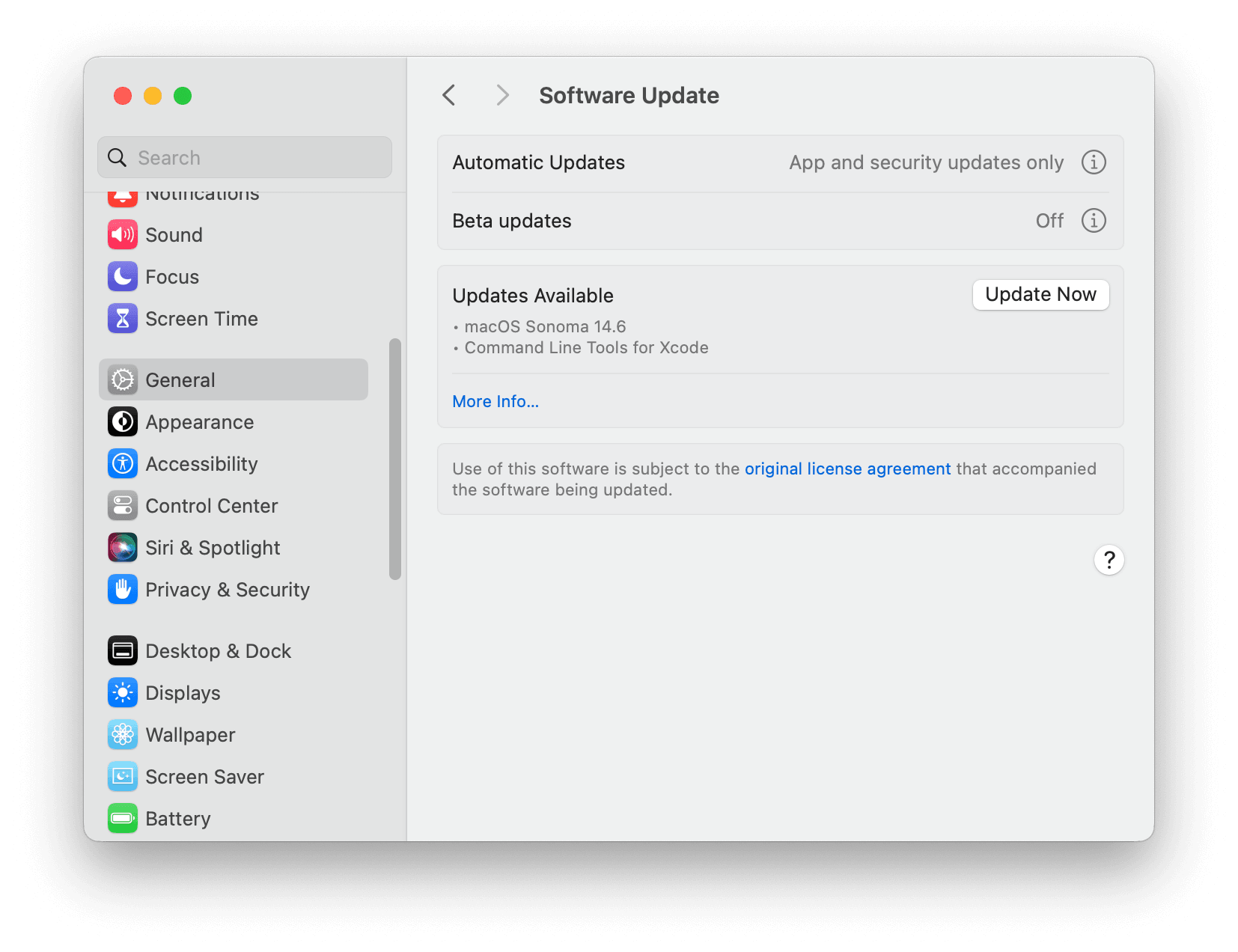1238x952 pixels.
Task: Click the back navigation arrow
Action: 448,95
